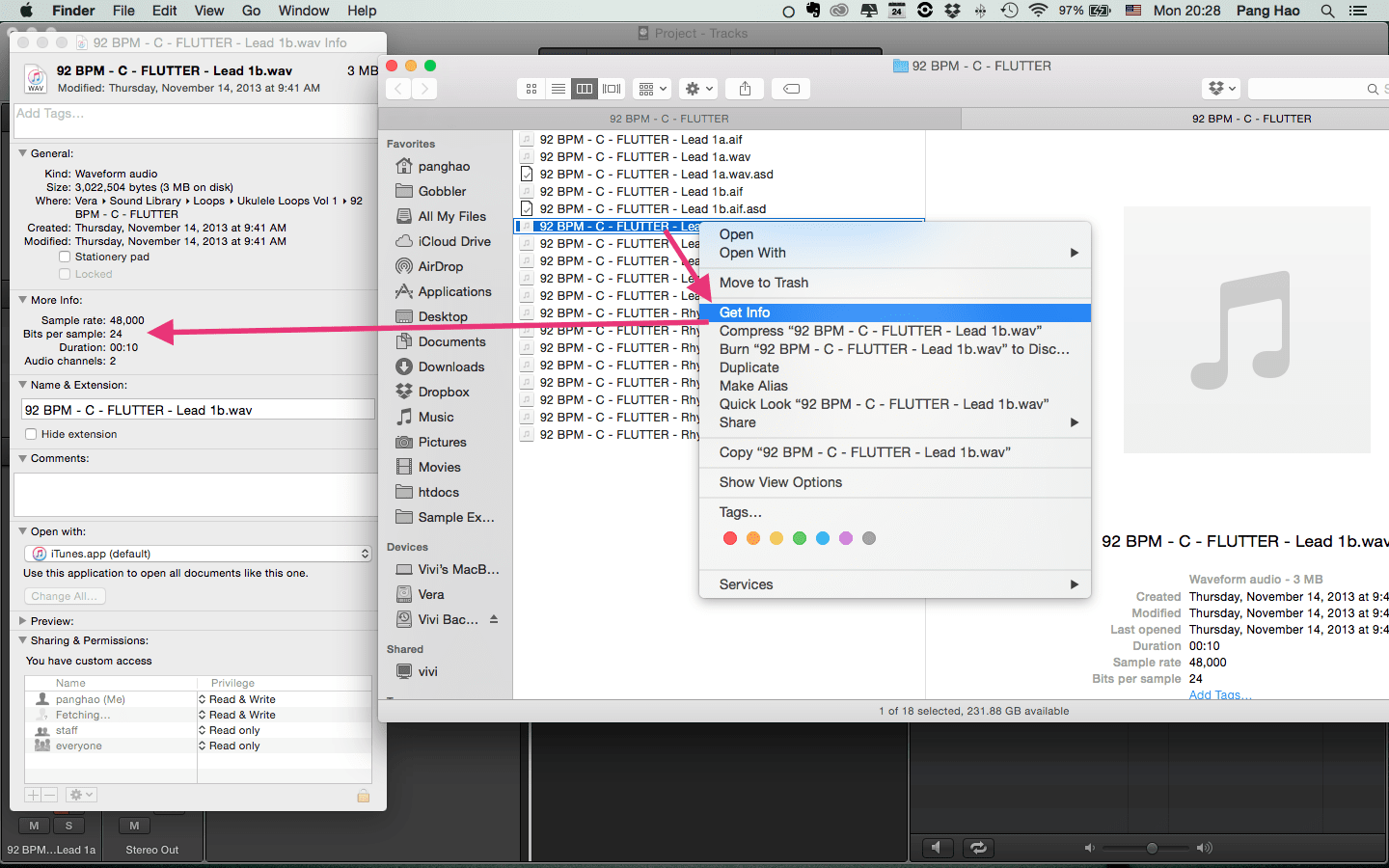The image size is (1389, 868).
Task: Choose Duplicate from the context menu
Action: (x=895, y=367)
